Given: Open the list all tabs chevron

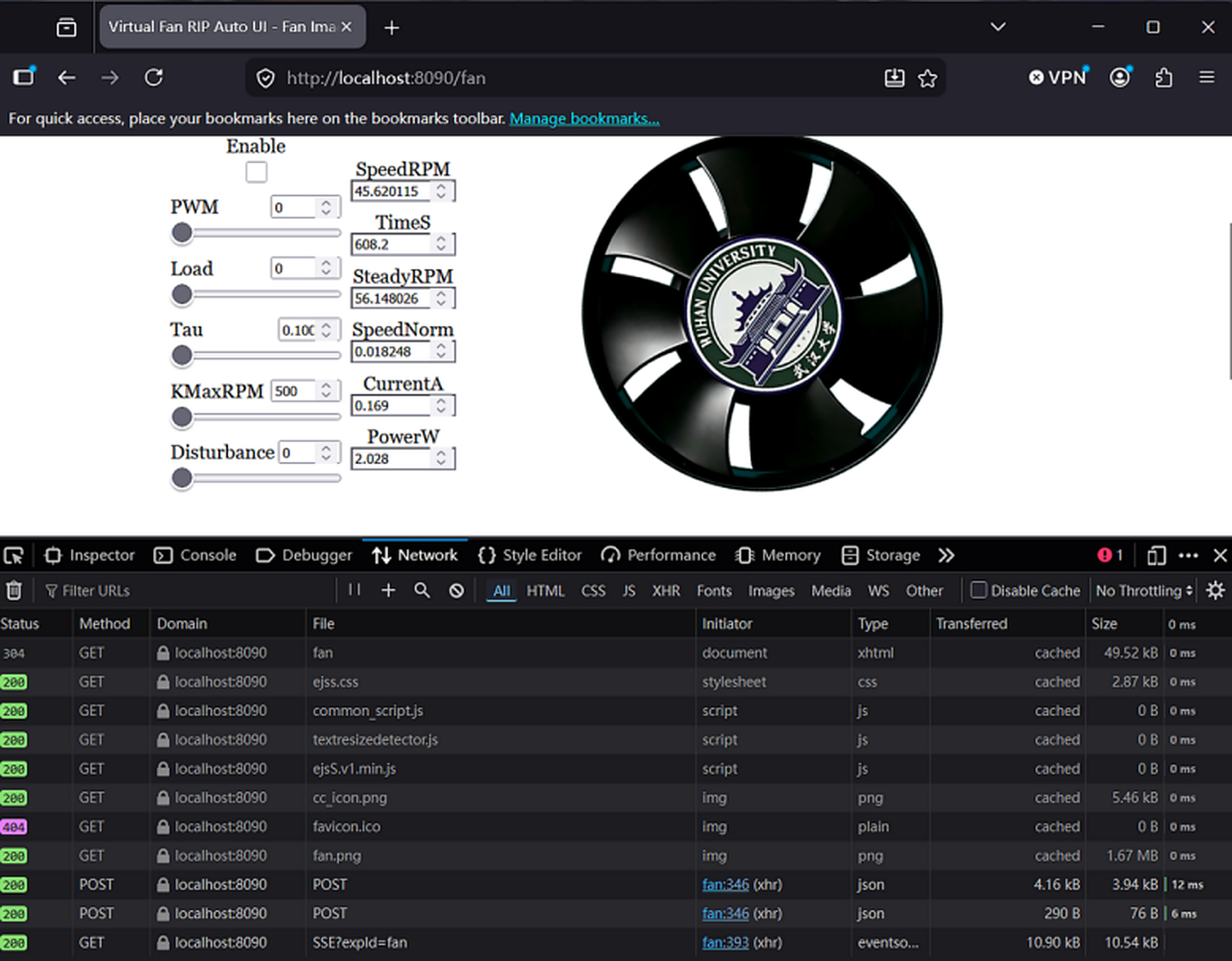Looking at the screenshot, I should coord(998,27).
